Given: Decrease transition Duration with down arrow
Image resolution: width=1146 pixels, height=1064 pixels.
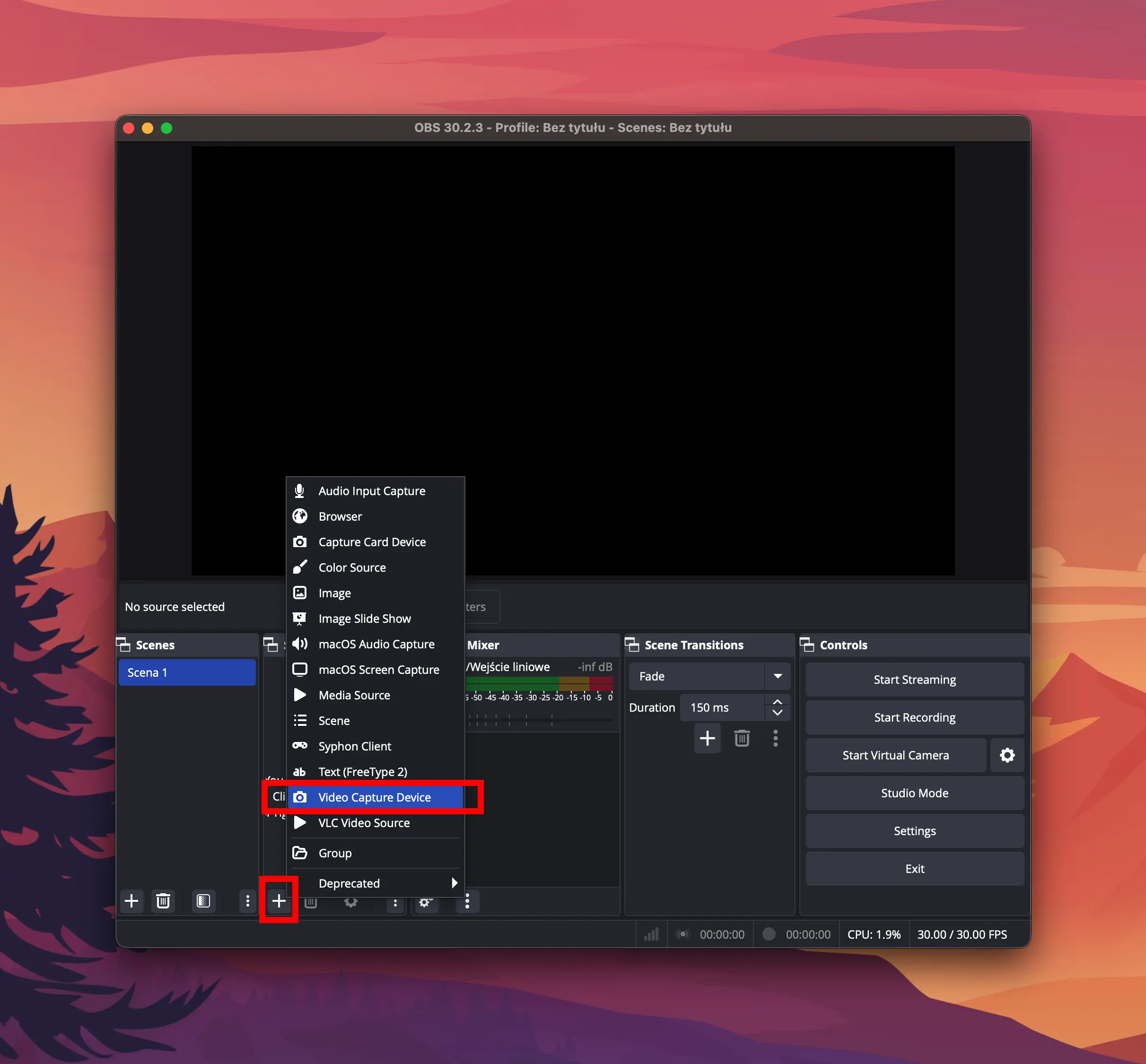Looking at the screenshot, I should (778, 713).
